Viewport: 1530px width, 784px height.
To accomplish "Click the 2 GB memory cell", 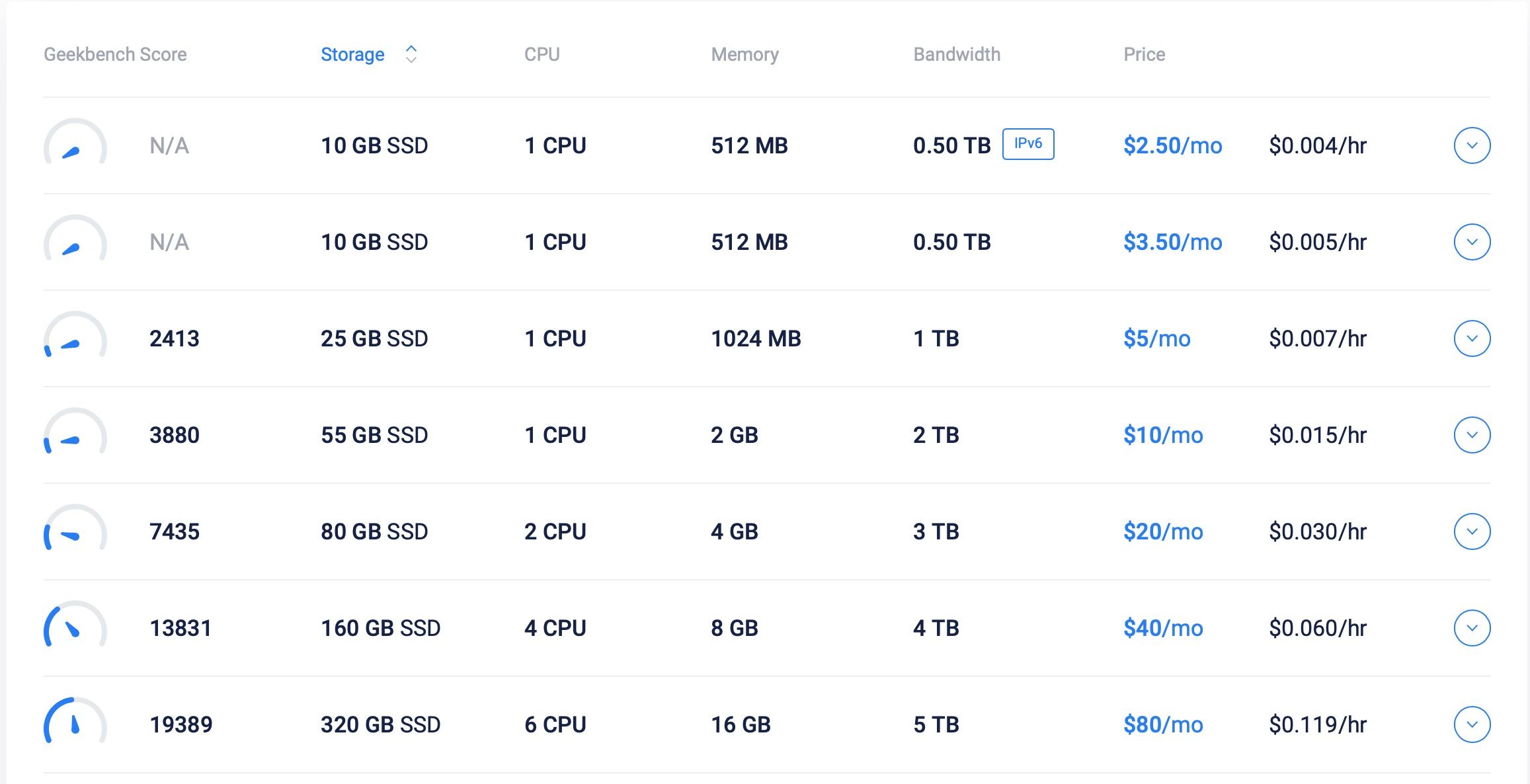I will (735, 435).
